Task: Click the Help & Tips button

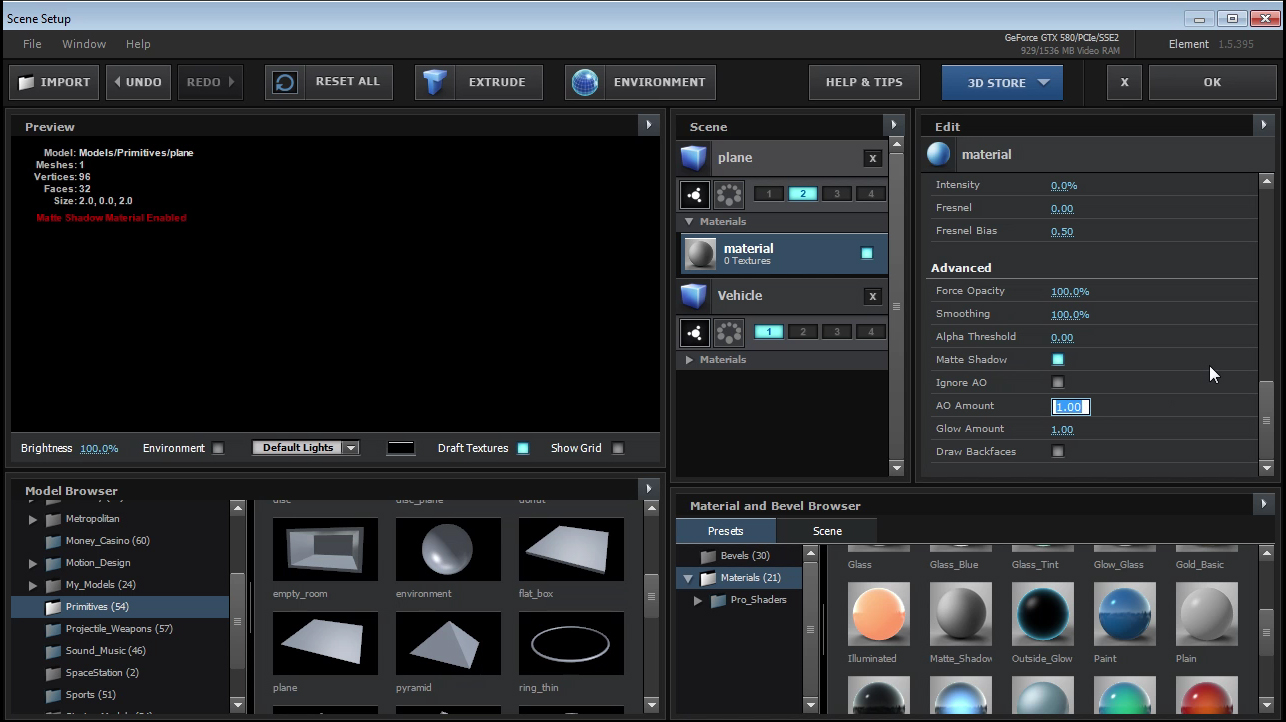Action: click(x=864, y=82)
